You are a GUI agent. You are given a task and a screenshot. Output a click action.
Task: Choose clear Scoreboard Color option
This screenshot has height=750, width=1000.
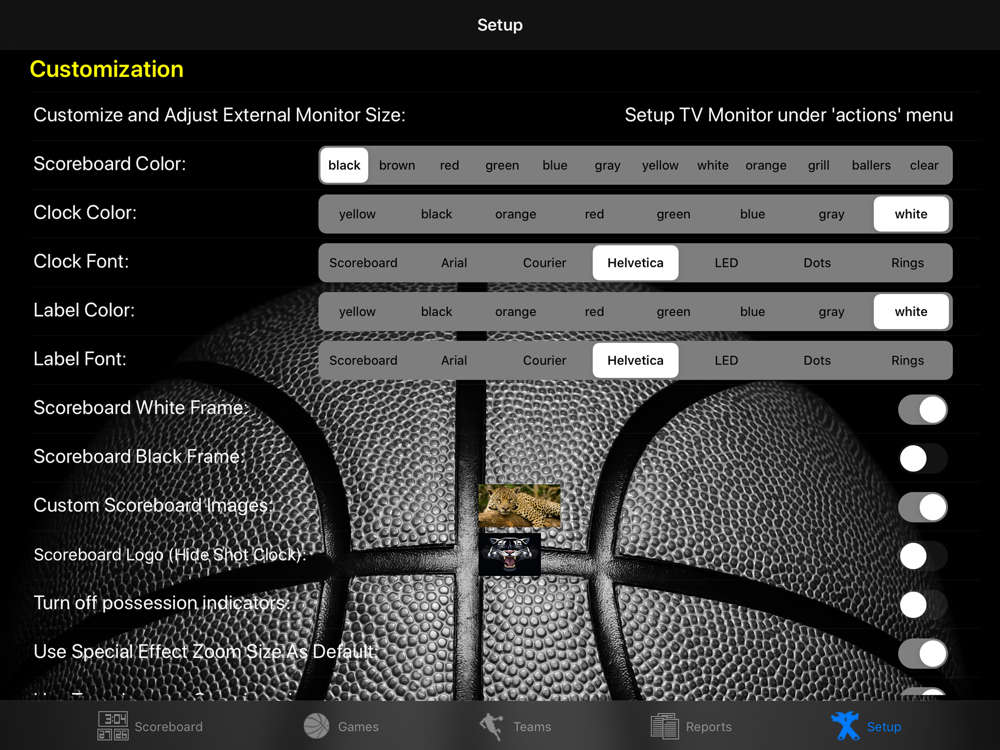(x=924, y=165)
